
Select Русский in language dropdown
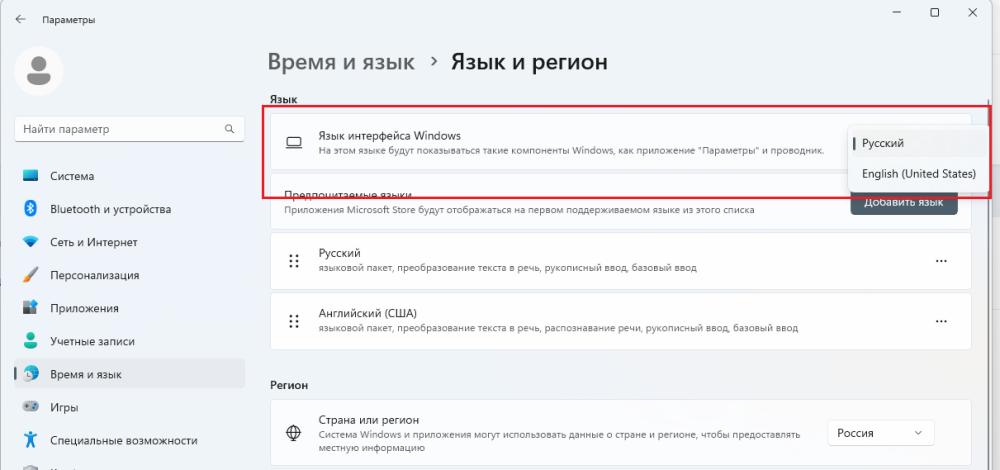pos(883,143)
